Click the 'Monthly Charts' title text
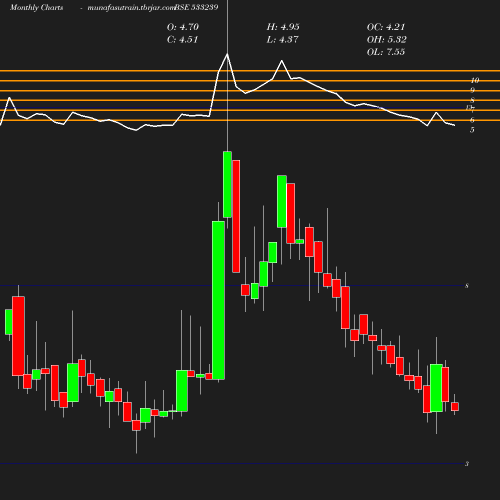The height and width of the screenshot is (500, 500). [x=36, y=7]
